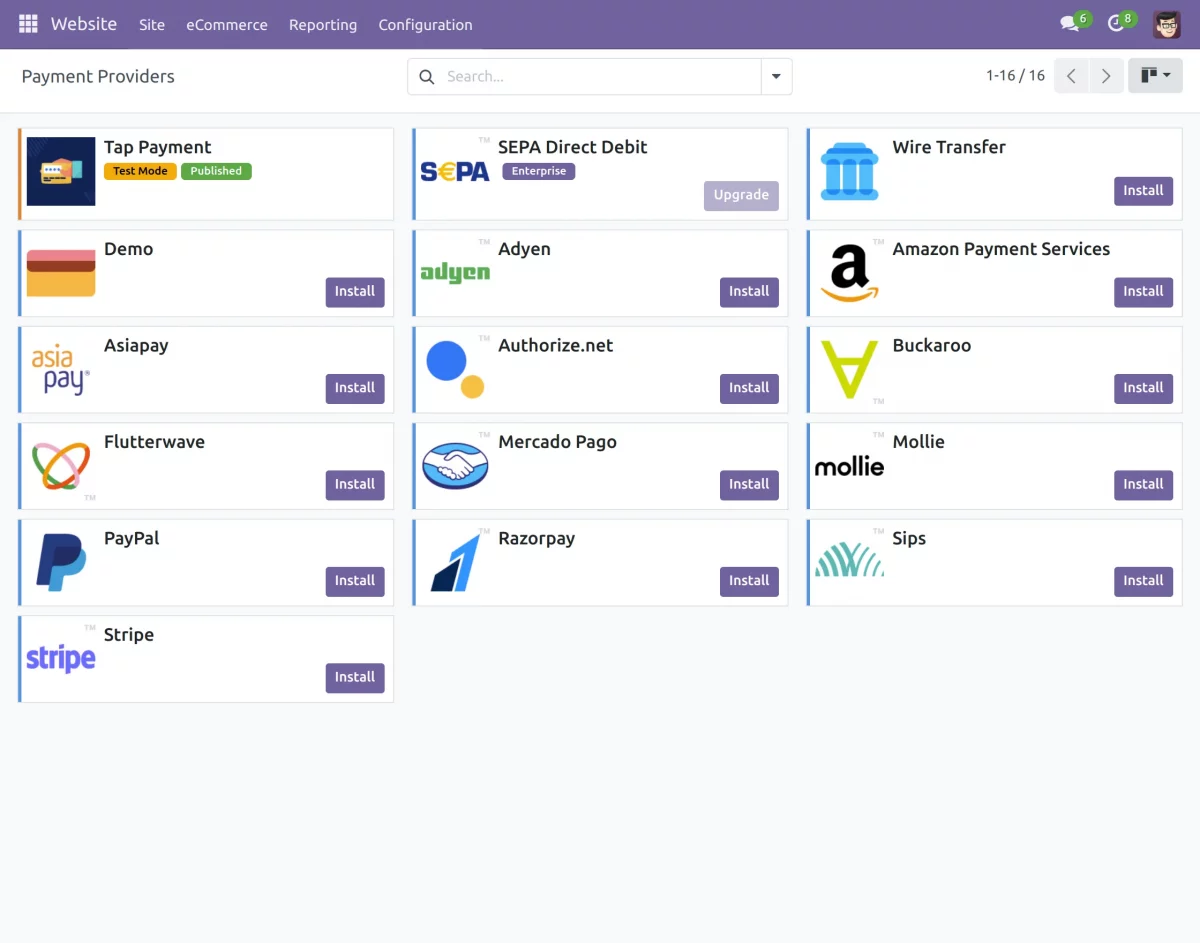Click the Razorpay title text
The image size is (1200, 943).
pos(537,539)
